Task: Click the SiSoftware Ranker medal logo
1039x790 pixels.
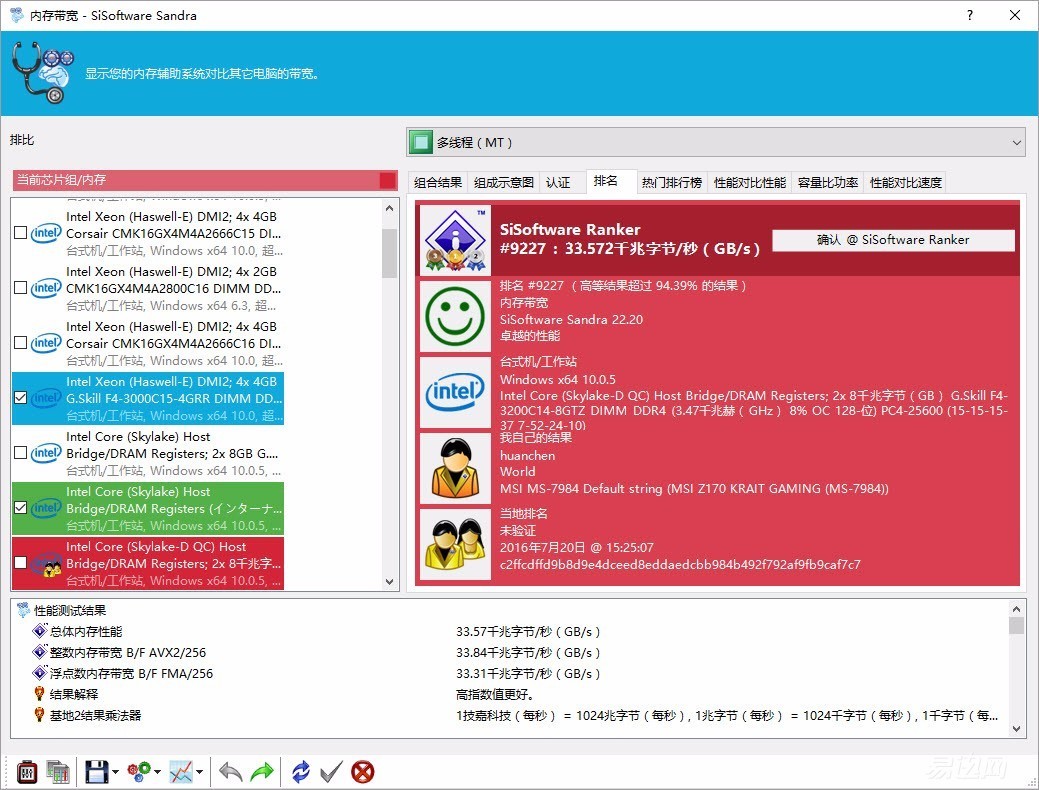Action: click(455, 240)
